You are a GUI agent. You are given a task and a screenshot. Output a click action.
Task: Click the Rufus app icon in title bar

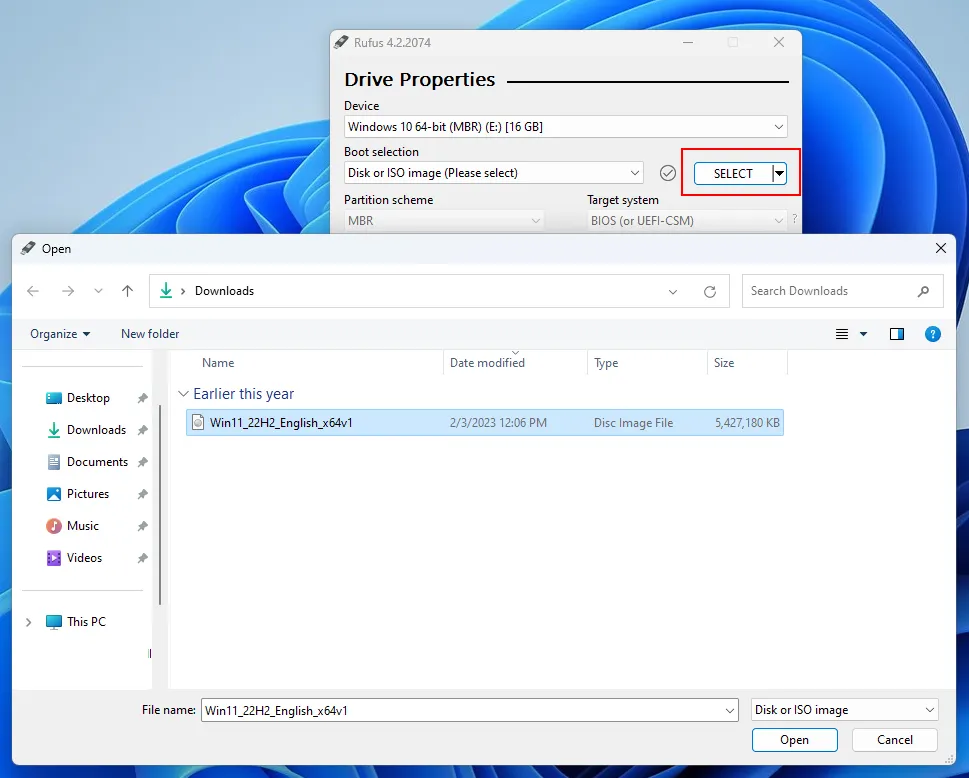[341, 42]
